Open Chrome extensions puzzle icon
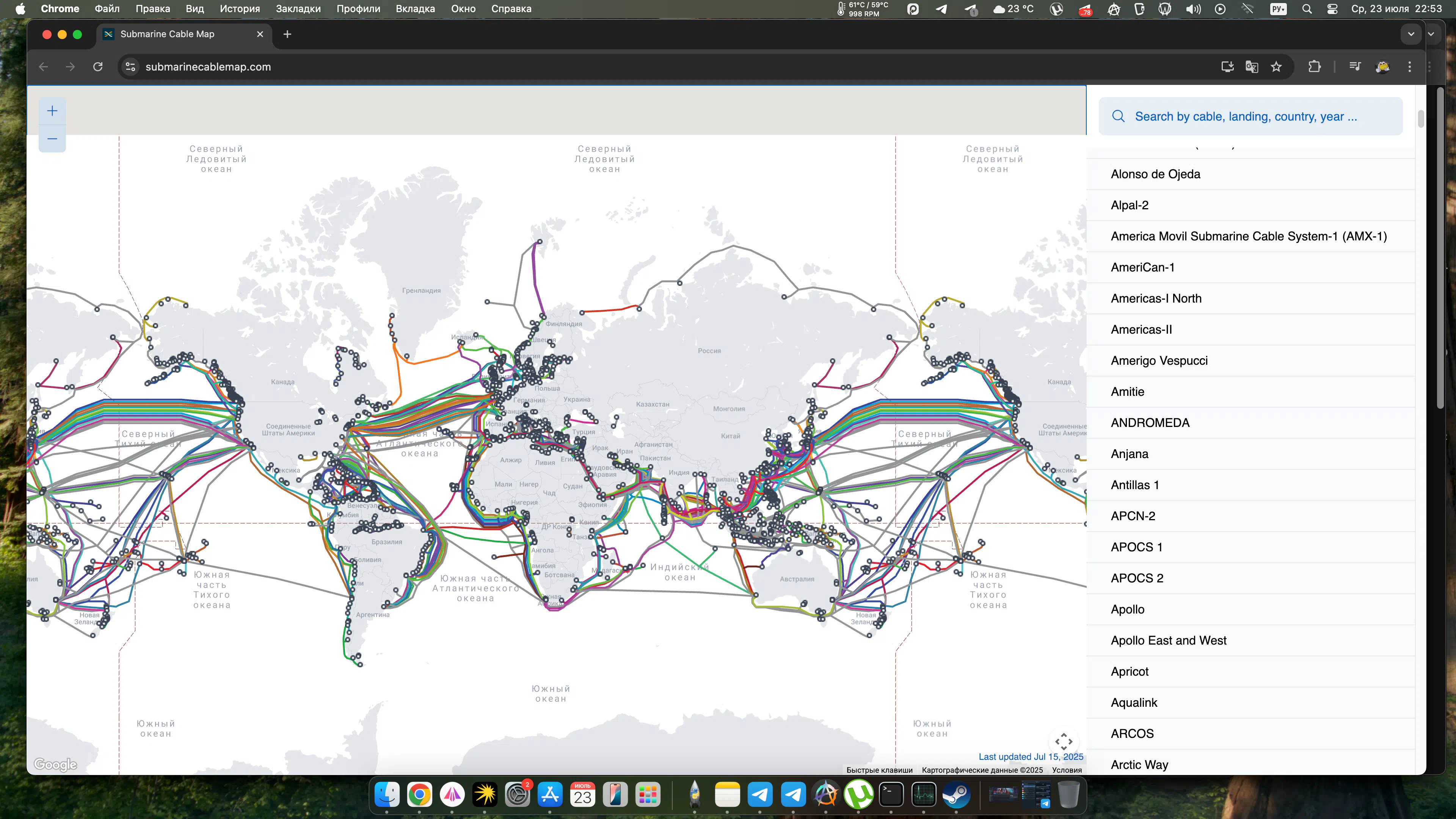 coord(1314,67)
